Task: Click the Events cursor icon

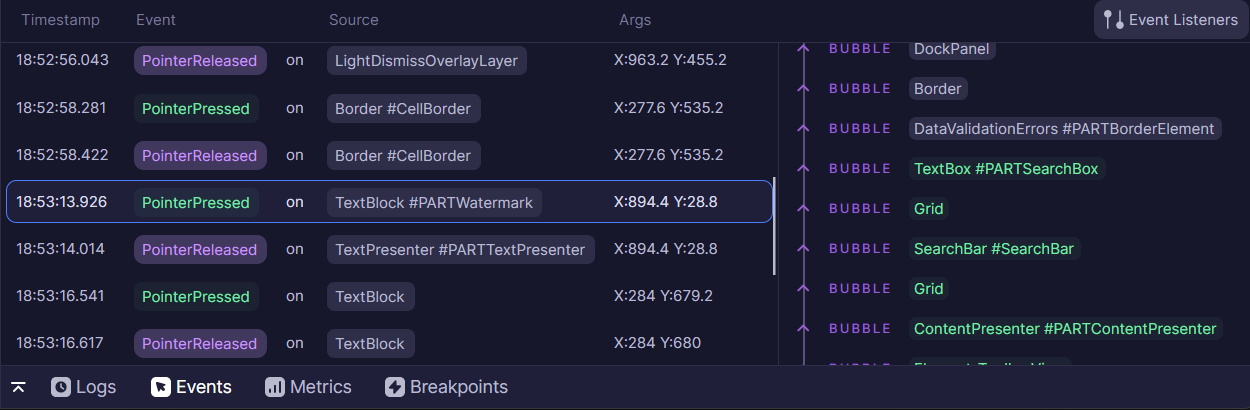Action: tap(160, 387)
